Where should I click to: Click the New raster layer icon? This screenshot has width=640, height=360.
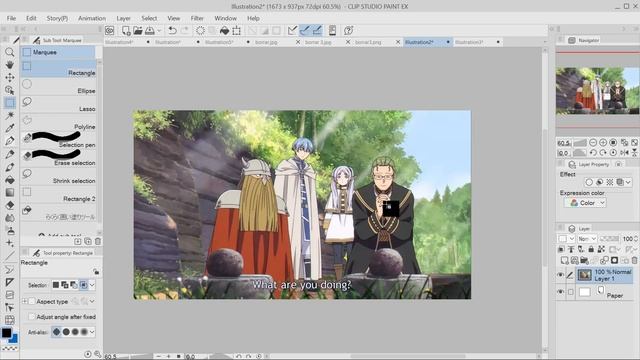tap(564, 260)
